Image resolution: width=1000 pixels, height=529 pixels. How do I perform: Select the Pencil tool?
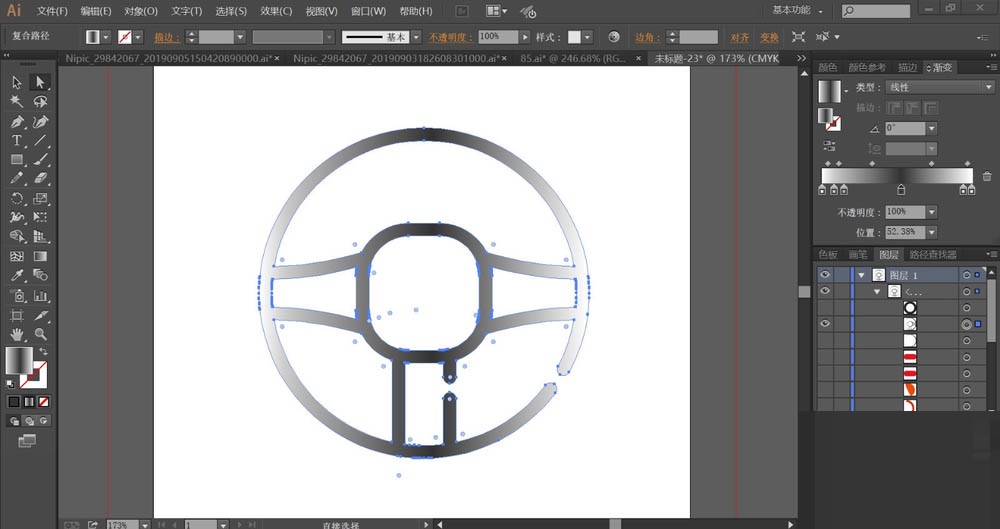(17, 179)
